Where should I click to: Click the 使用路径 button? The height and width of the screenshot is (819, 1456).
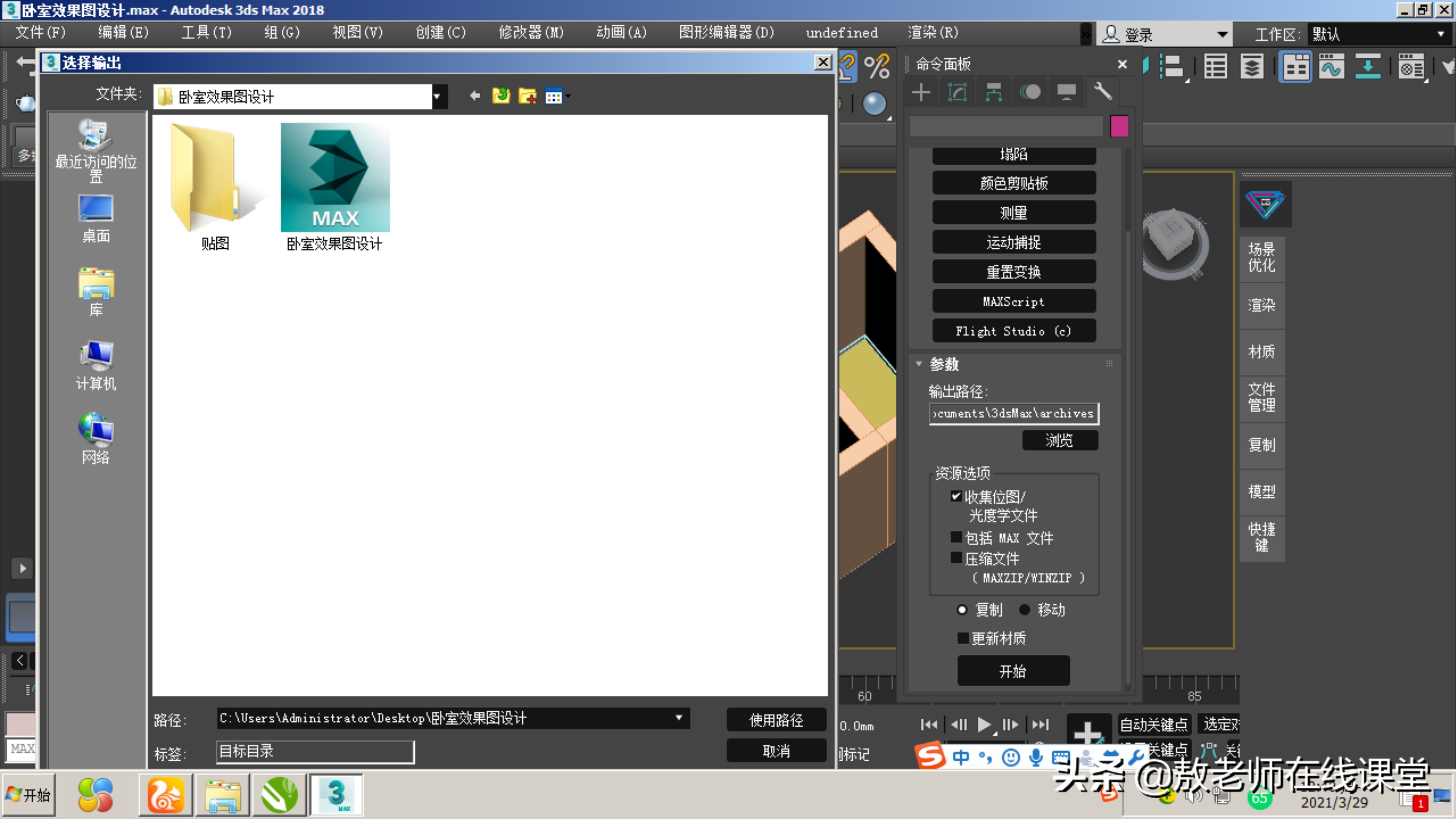[x=776, y=720]
